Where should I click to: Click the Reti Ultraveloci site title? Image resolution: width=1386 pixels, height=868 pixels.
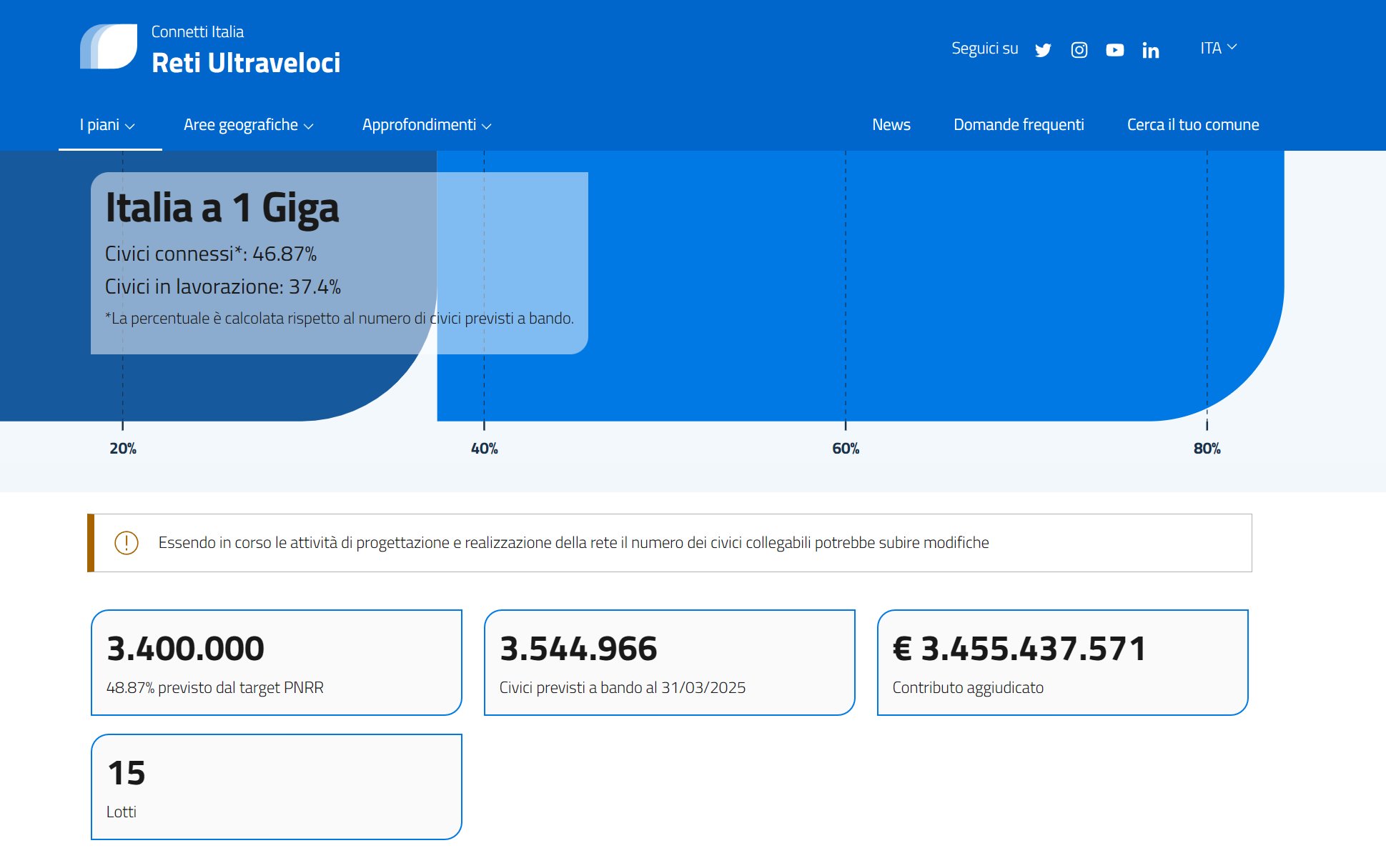[246, 63]
